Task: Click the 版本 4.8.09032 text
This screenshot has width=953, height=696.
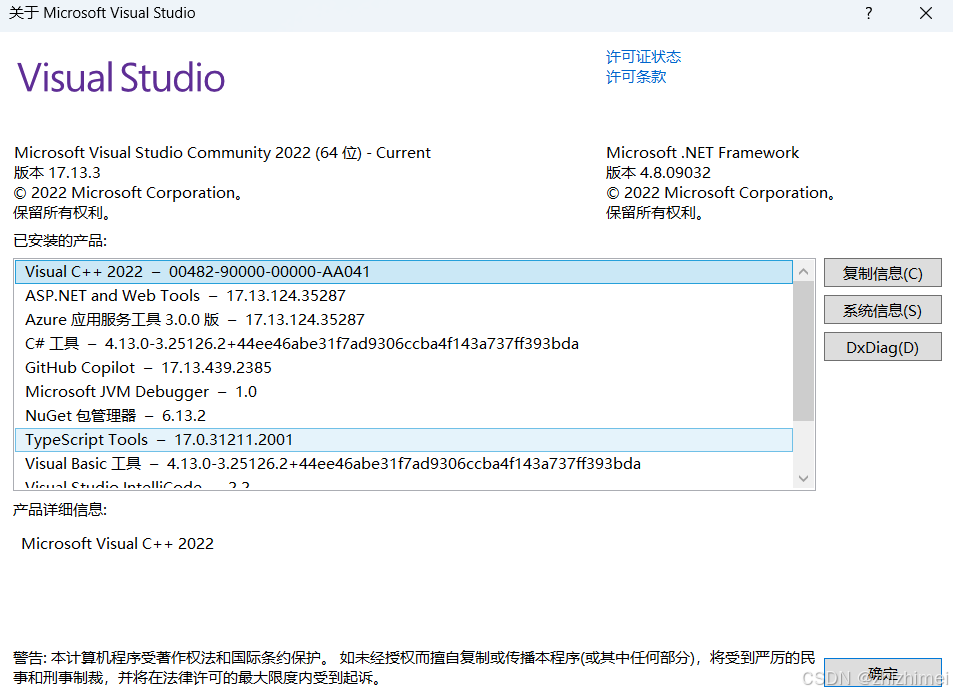Action: [x=658, y=173]
